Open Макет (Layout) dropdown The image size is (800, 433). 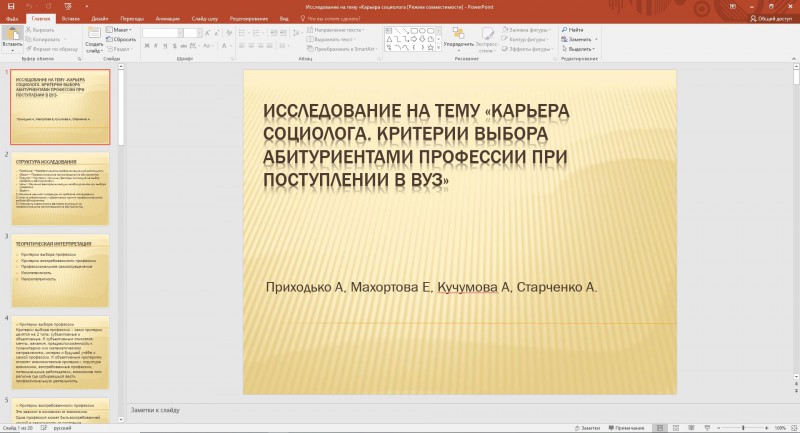118,30
